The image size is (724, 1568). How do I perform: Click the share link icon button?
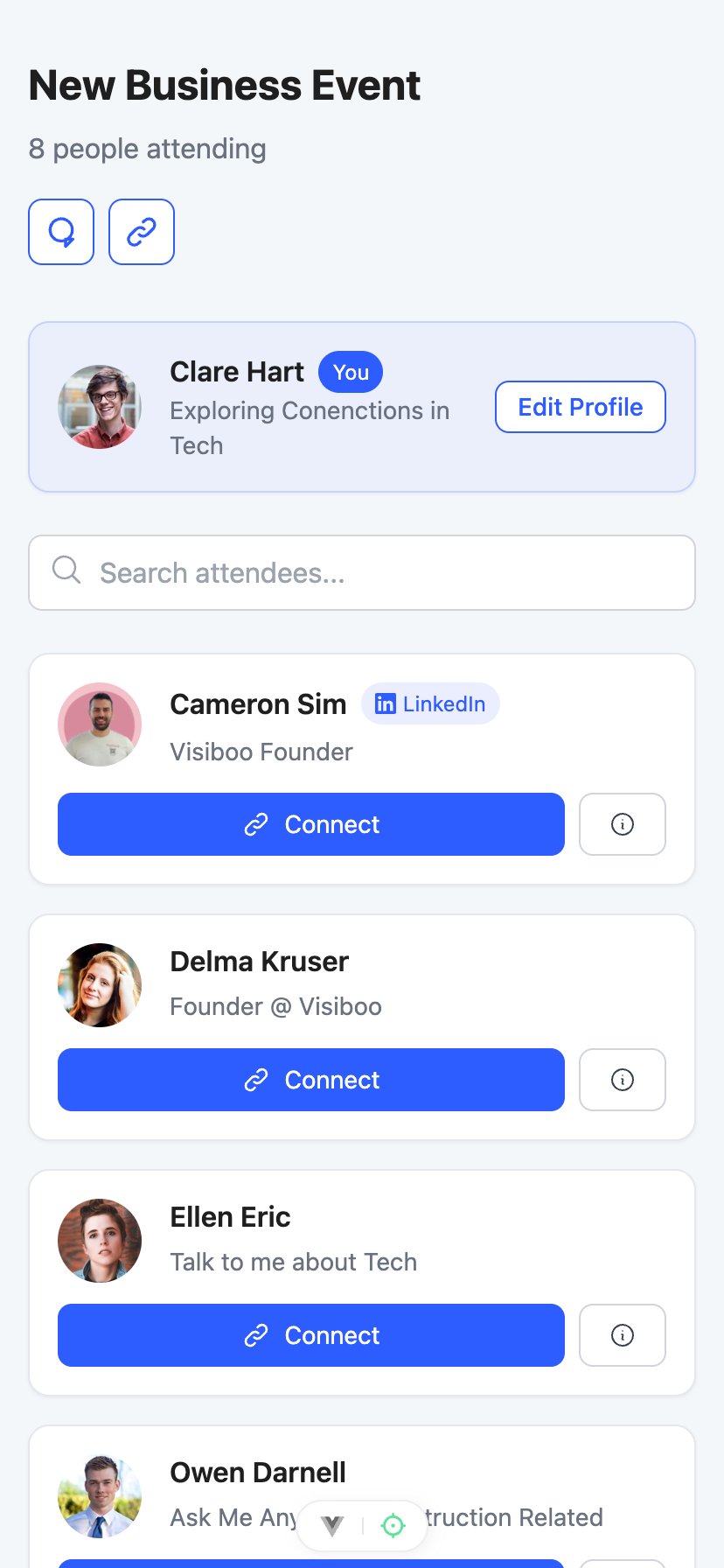(142, 232)
